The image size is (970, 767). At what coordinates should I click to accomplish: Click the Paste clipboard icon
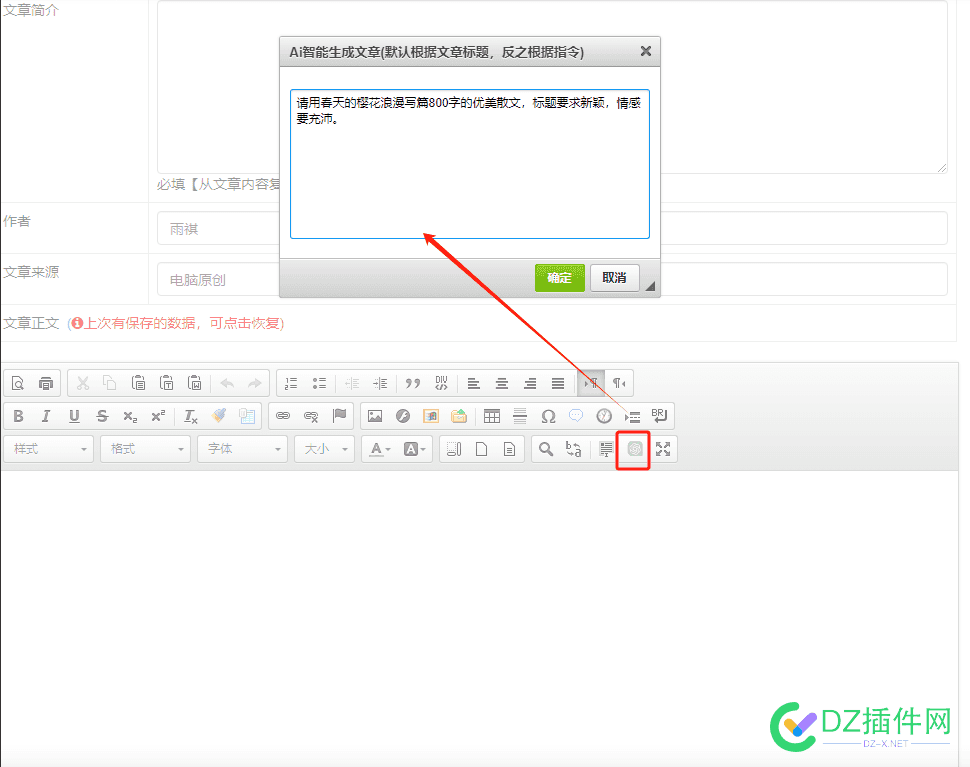click(139, 384)
